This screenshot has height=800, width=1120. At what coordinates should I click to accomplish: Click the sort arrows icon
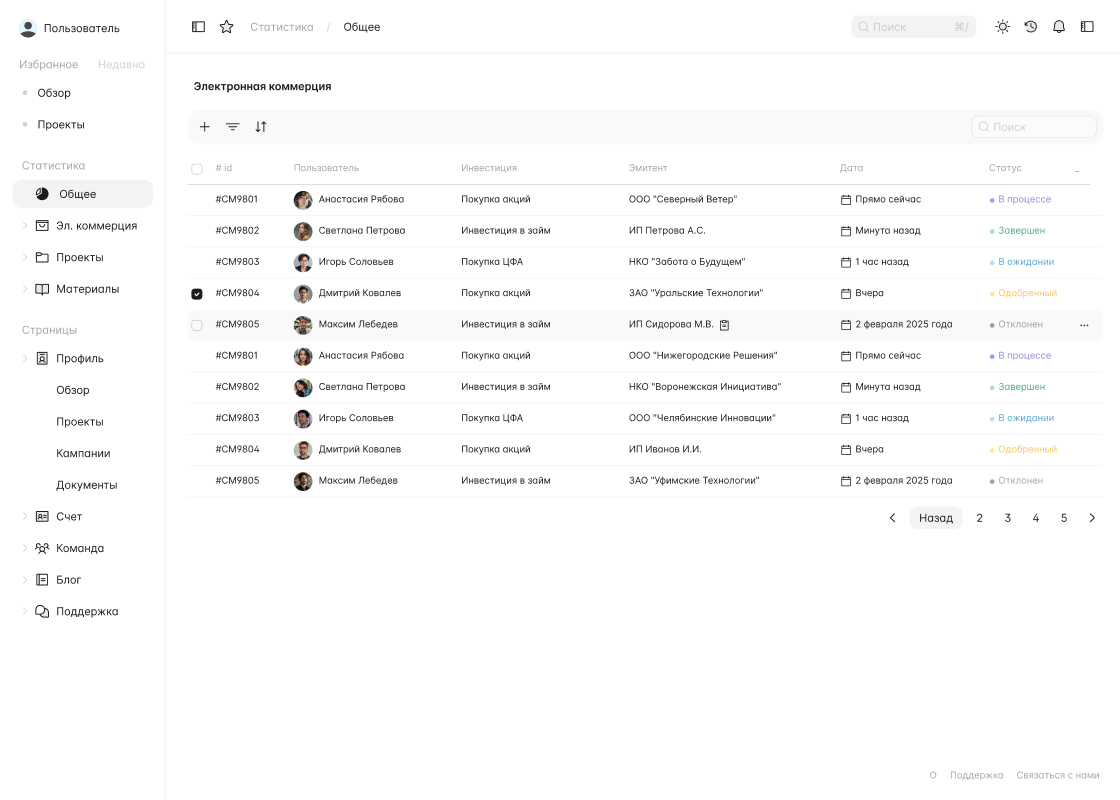click(x=261, y=127)
